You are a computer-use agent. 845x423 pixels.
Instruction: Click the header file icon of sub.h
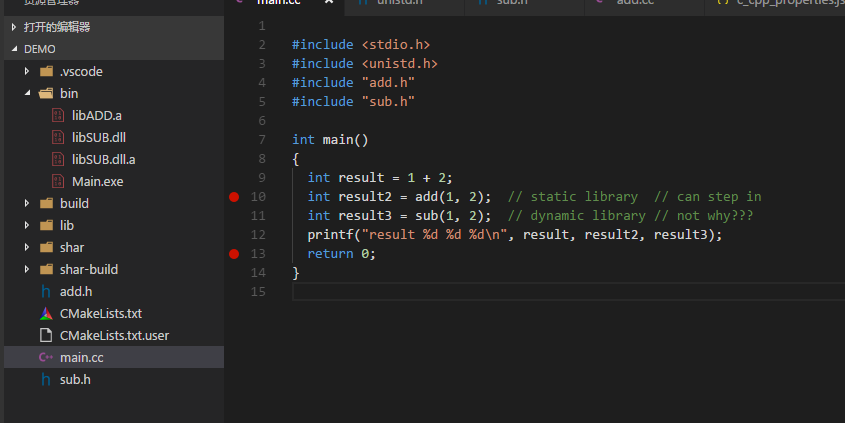click(46, 379)
